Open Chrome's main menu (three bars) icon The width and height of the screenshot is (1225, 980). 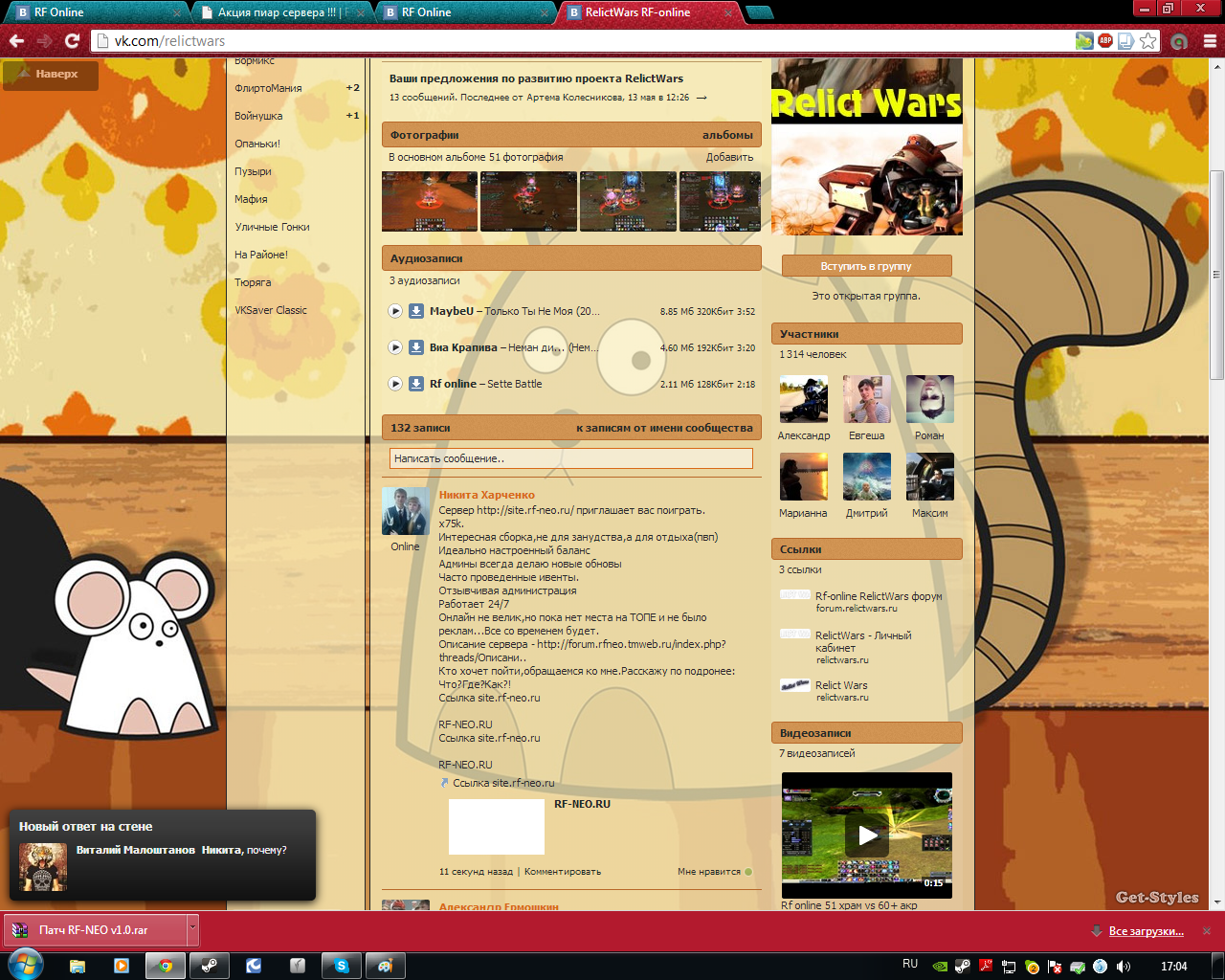point(1210,40)
